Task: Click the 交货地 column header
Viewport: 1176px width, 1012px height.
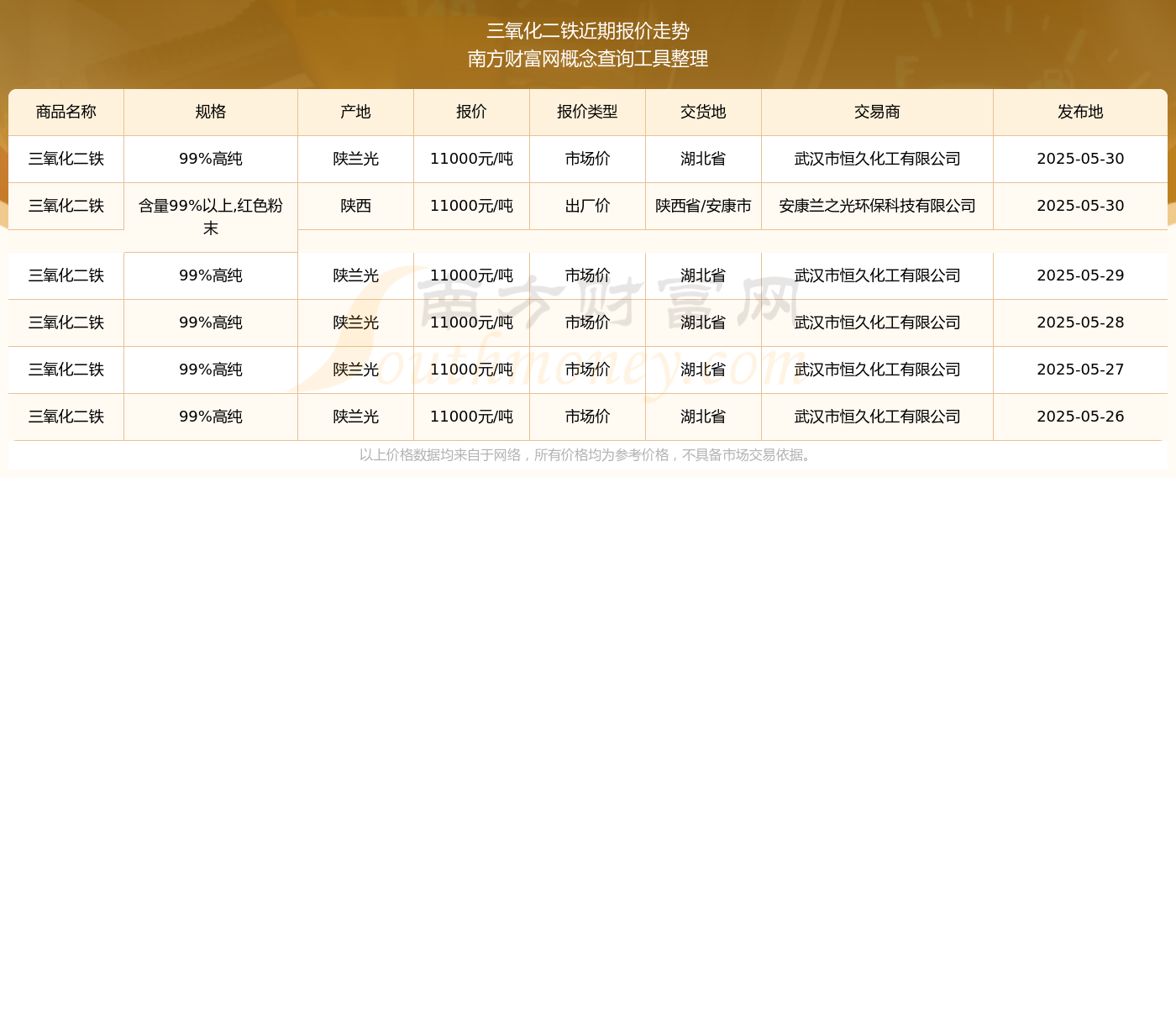Action: 704,112
